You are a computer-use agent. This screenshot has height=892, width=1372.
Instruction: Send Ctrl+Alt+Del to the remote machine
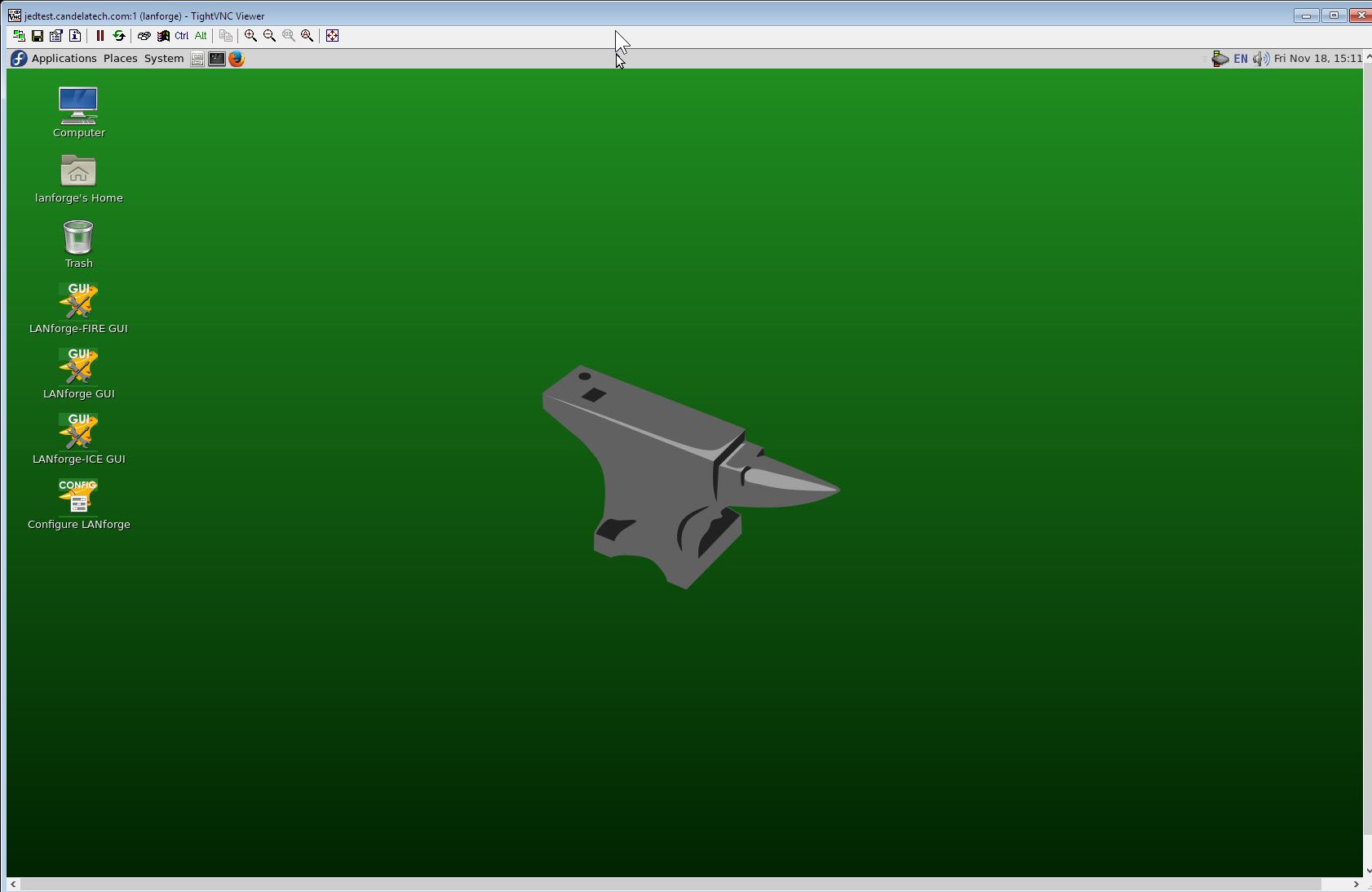point(144,36)
